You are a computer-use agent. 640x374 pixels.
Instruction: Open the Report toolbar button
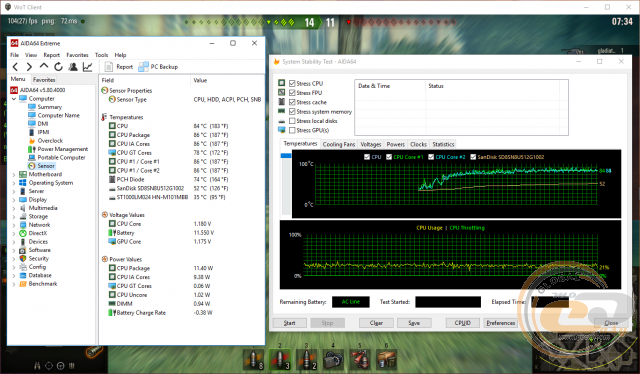click(x=119, y=67)
